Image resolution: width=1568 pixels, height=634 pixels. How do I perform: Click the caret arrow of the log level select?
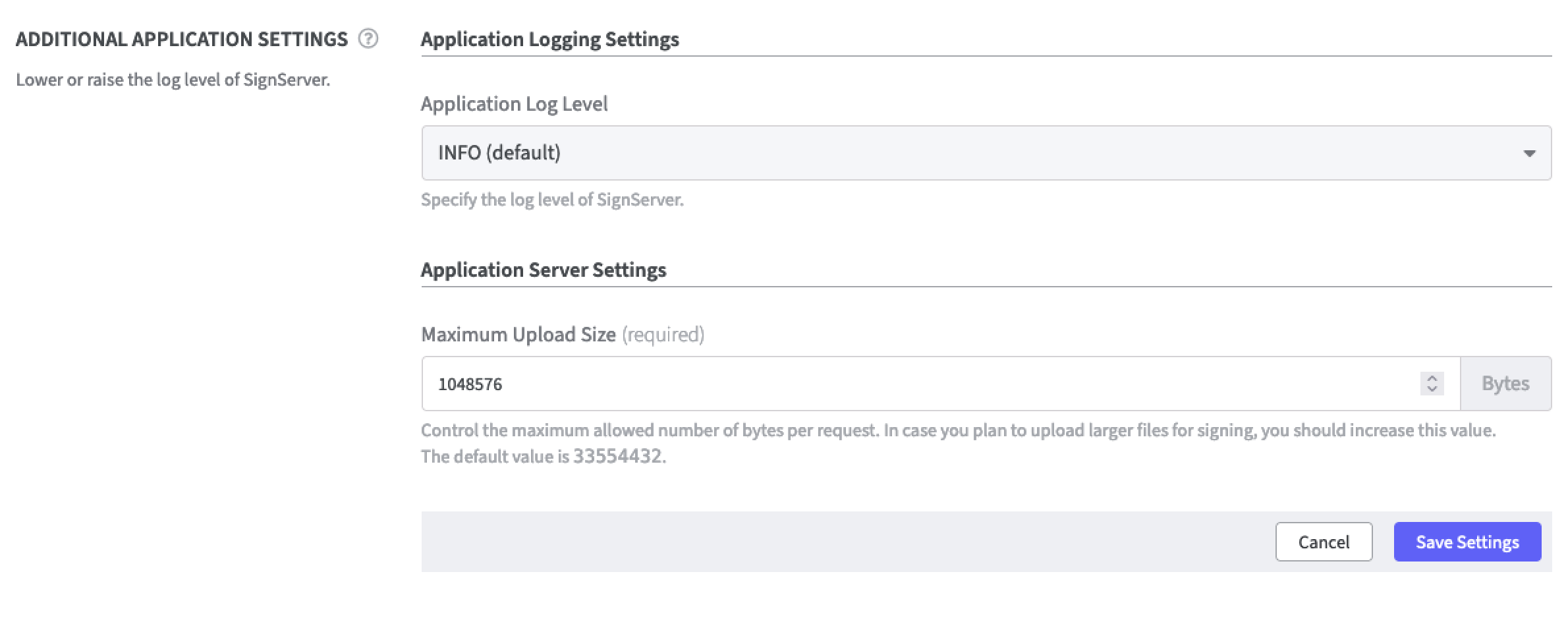[1529, 154]
